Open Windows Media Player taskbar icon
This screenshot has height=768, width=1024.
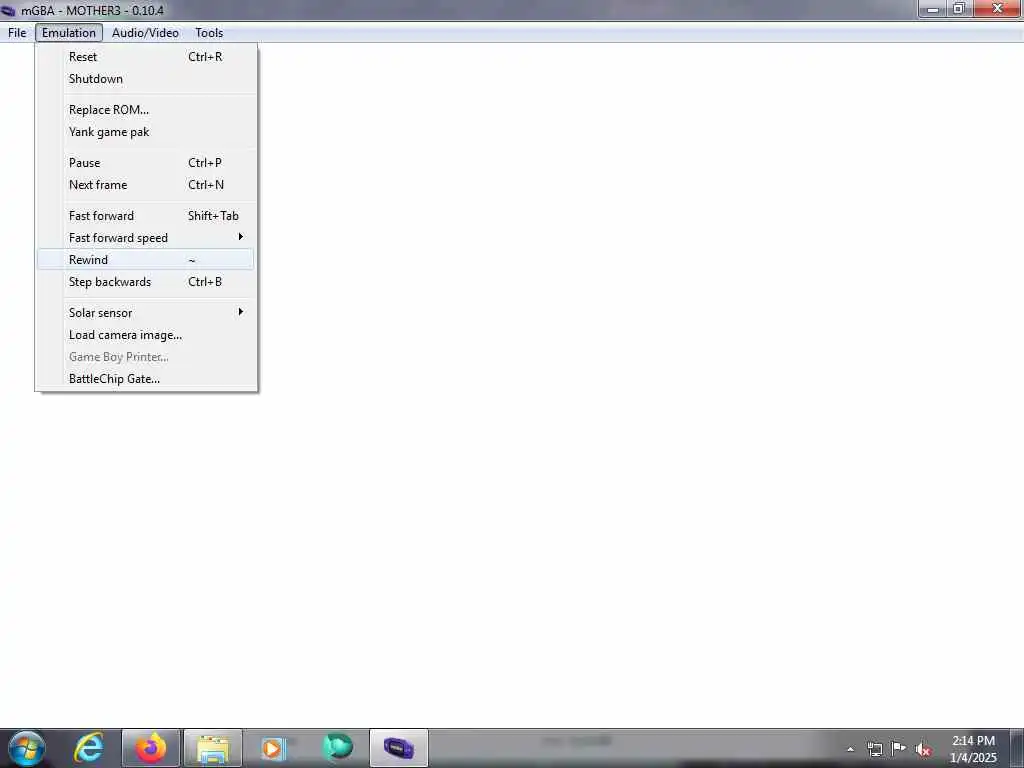pos(272,748)
